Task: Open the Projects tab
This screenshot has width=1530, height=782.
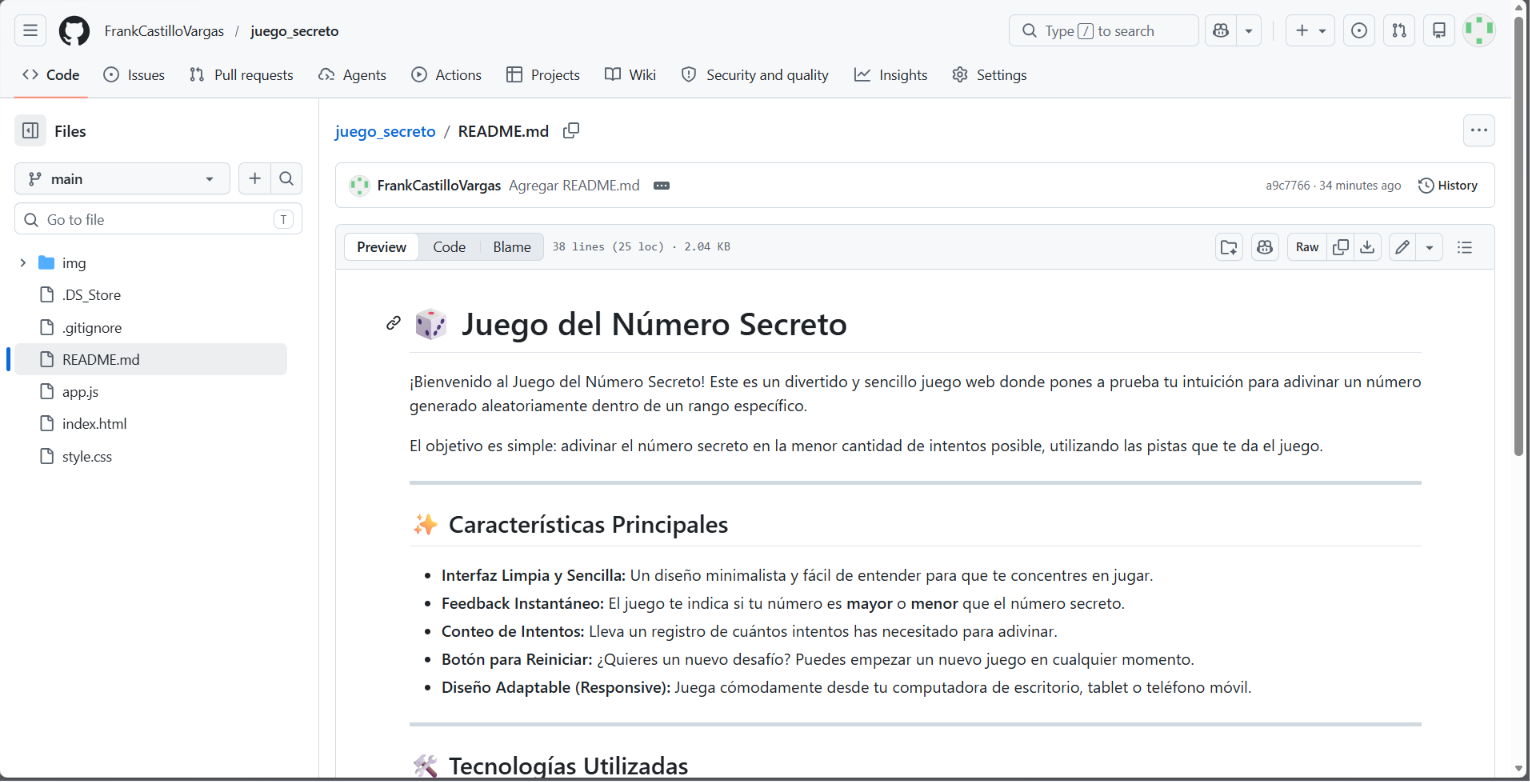Action: point(543,75)
